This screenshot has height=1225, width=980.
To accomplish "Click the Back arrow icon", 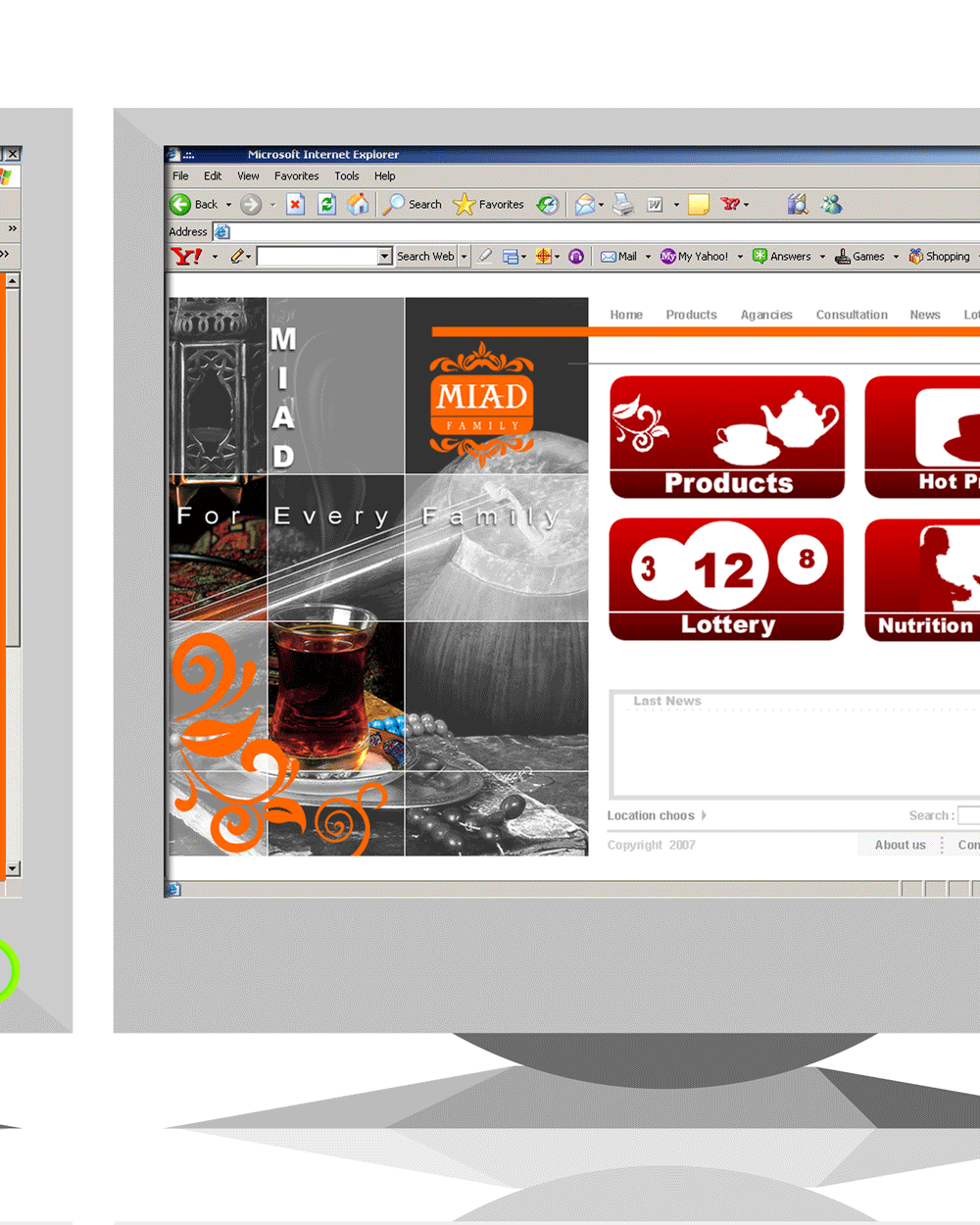I will tap(180, 205).
